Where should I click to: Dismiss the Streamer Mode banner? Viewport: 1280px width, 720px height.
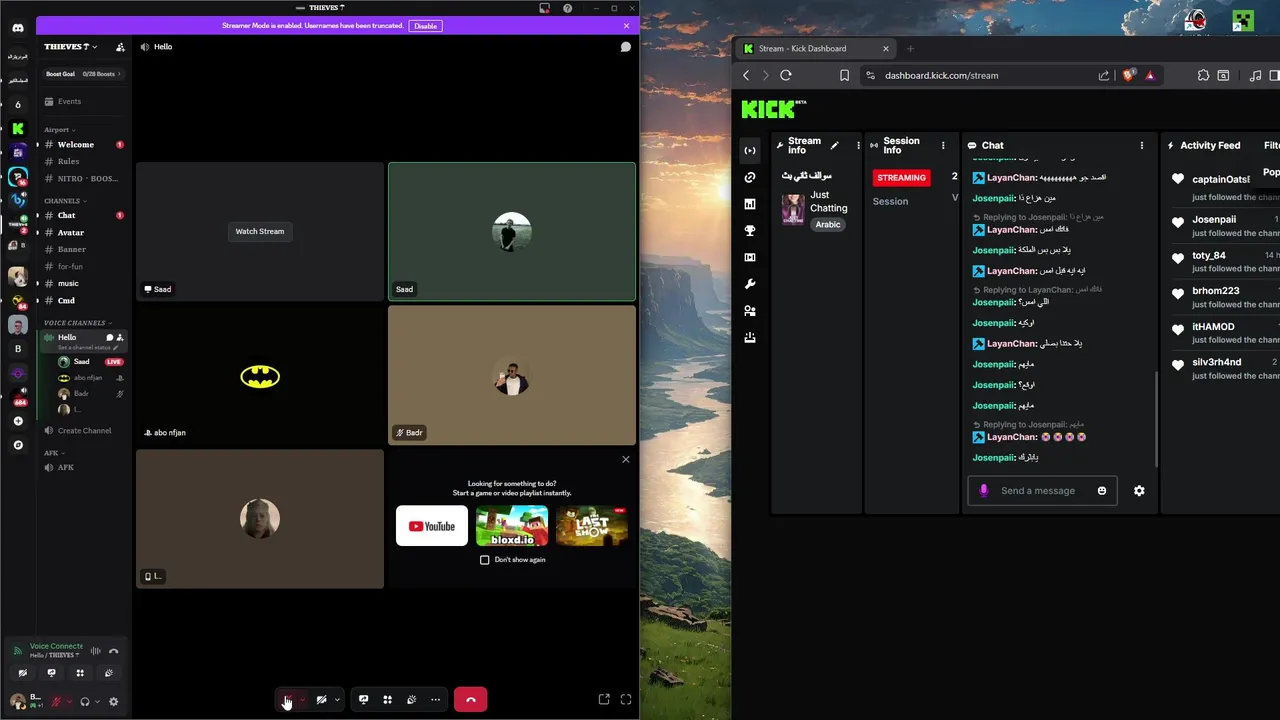tap(627, 26)
